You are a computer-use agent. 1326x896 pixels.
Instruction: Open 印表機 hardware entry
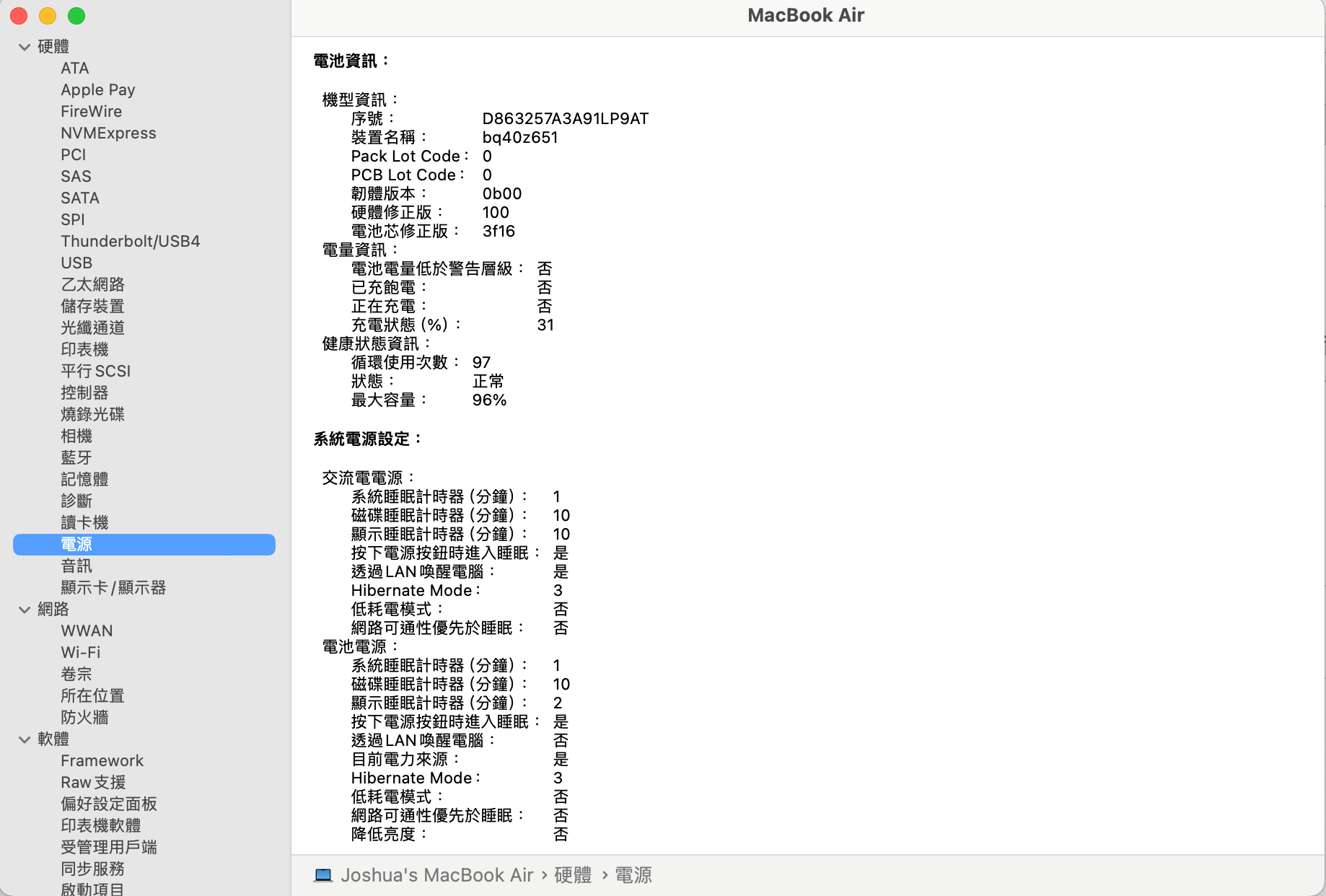point(84,350)
